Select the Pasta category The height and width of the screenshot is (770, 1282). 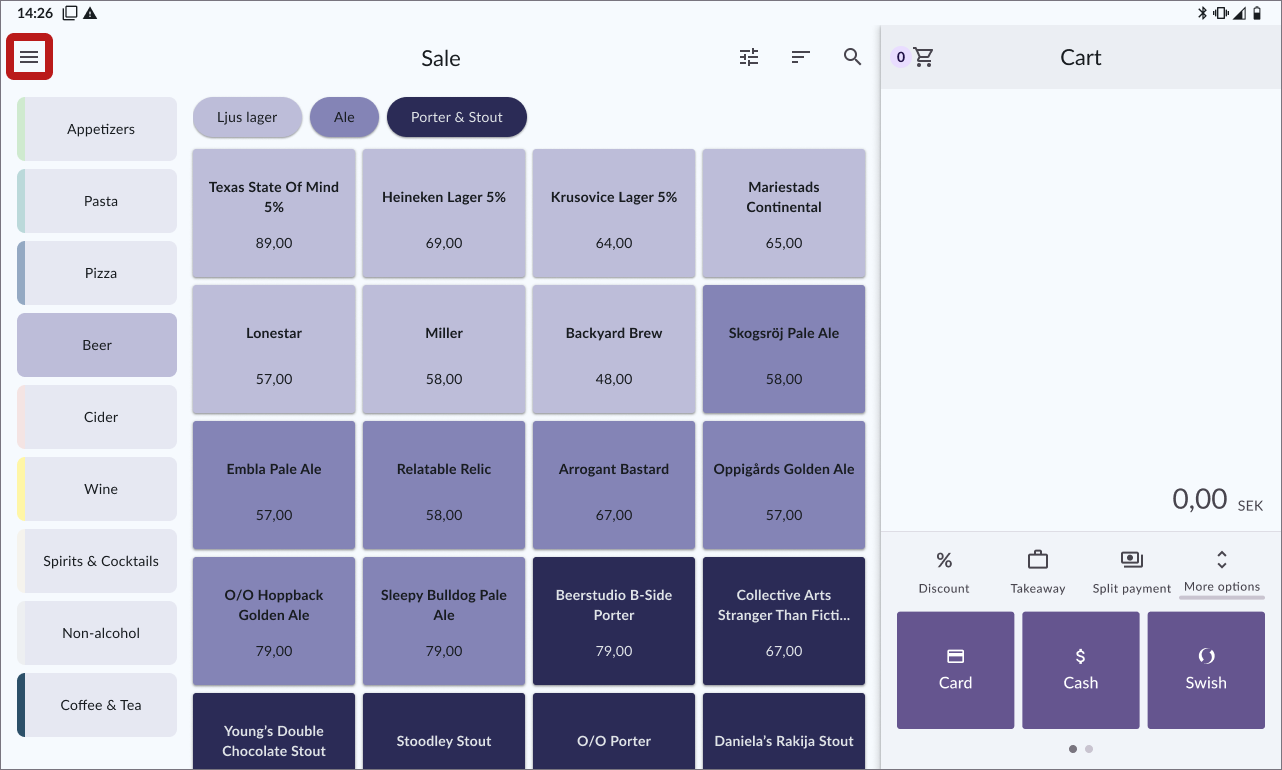(x=97, y=201)
